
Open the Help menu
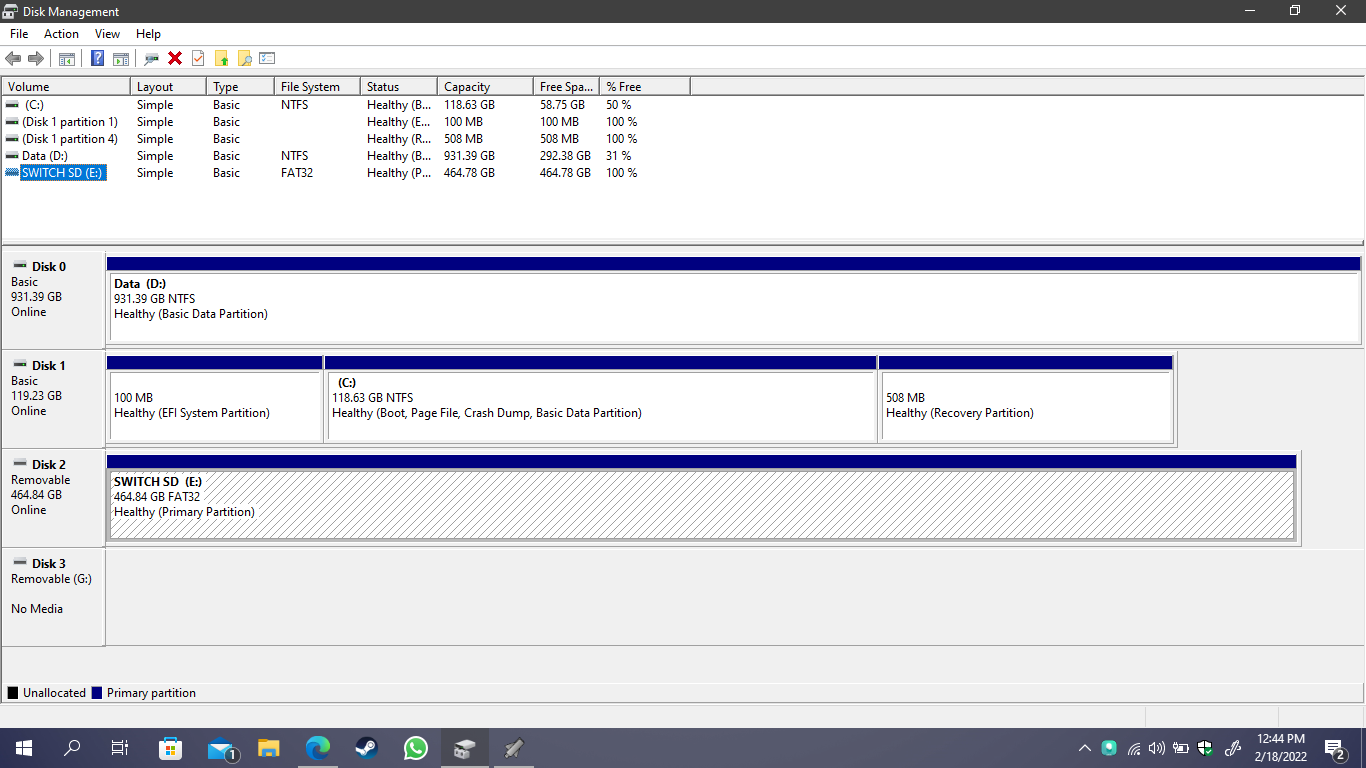pyautogui.click(x=148, y=34)
